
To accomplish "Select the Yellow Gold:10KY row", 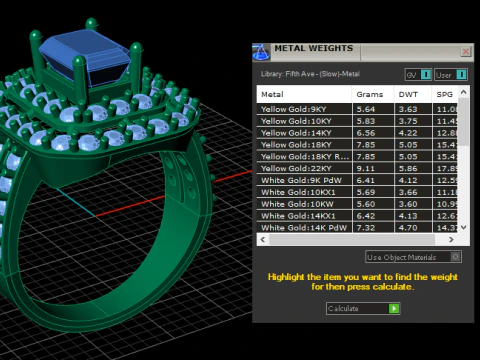I will tap(357, 121).
